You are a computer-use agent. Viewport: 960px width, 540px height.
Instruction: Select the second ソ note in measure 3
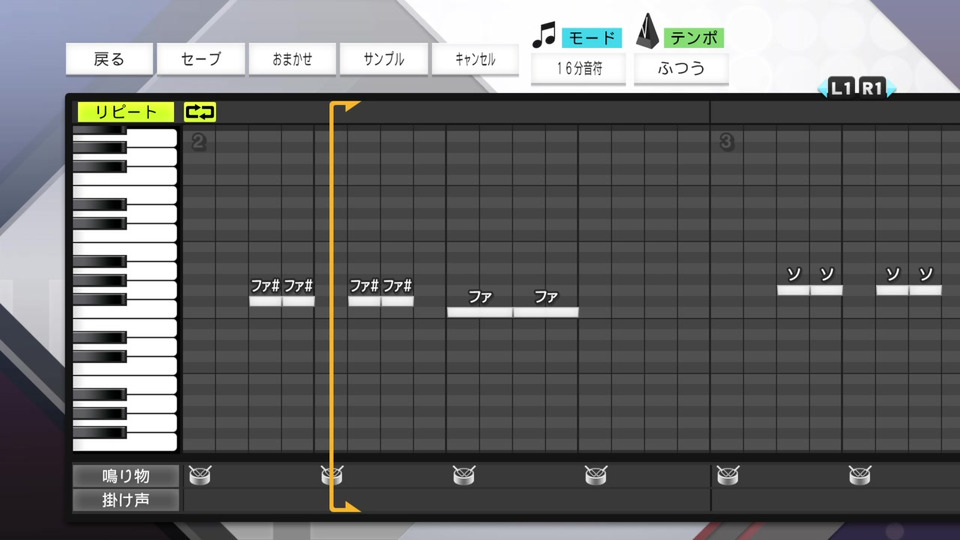pyautogui.click(x=827, y=290)
